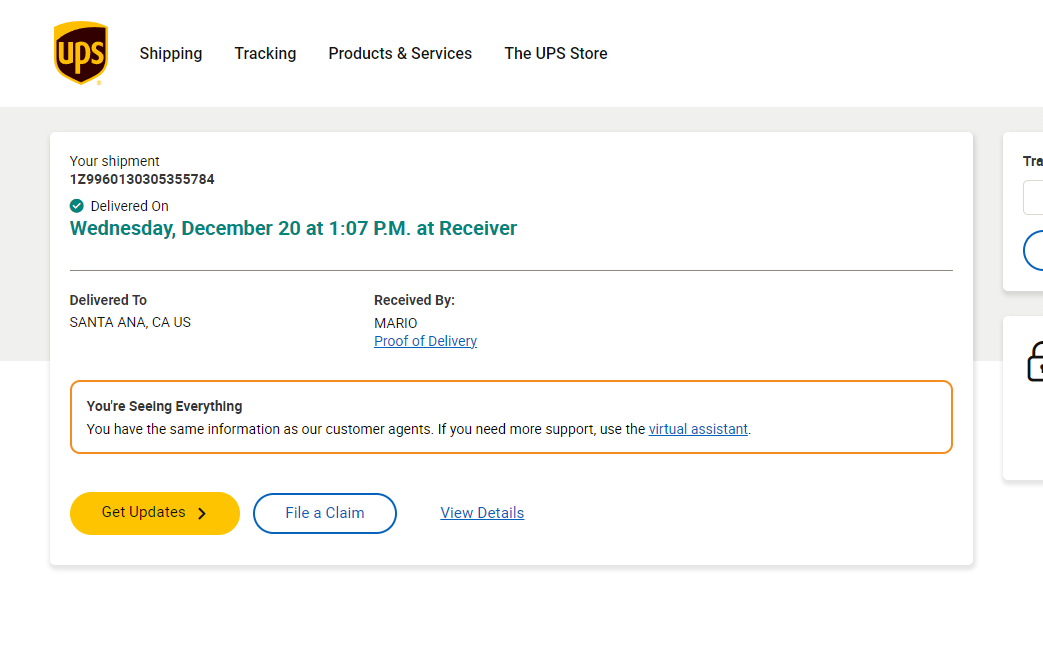1043x668 pixels.
Task: Focus the tracking number input box at right
Action: [x=1033, y=198]
